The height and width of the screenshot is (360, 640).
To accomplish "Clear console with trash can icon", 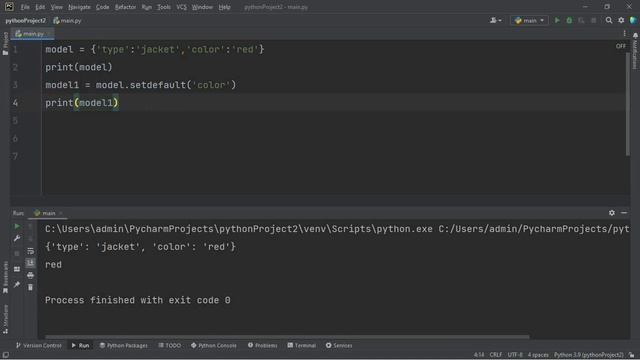I will click(x=30, y=287).
